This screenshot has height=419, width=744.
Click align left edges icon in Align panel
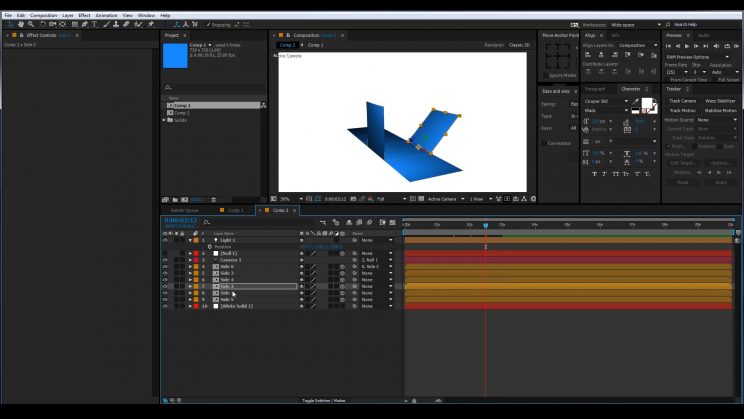587,55
